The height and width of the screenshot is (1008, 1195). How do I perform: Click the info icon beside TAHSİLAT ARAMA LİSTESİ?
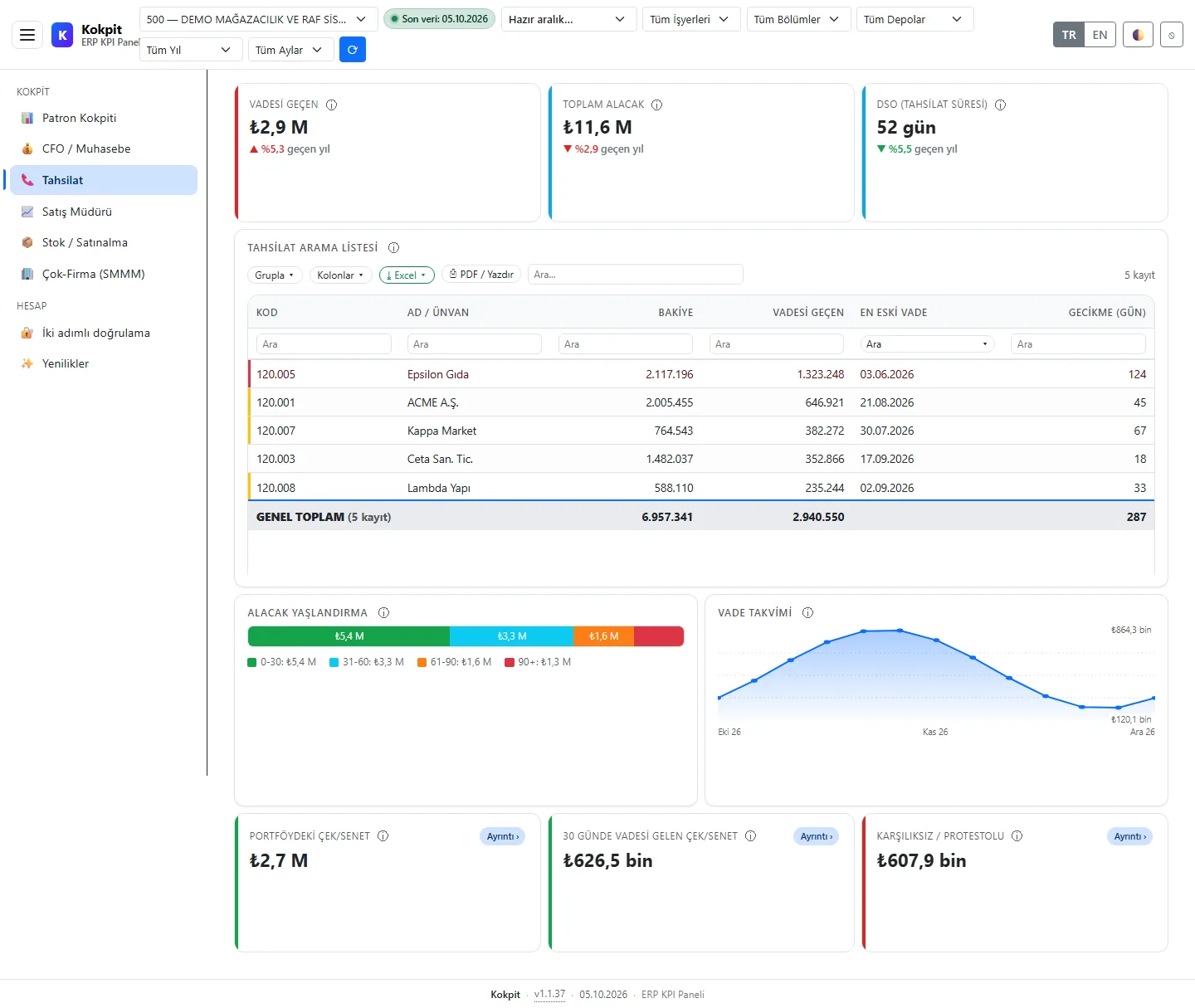pyautogui.click(x=394, y=247)
